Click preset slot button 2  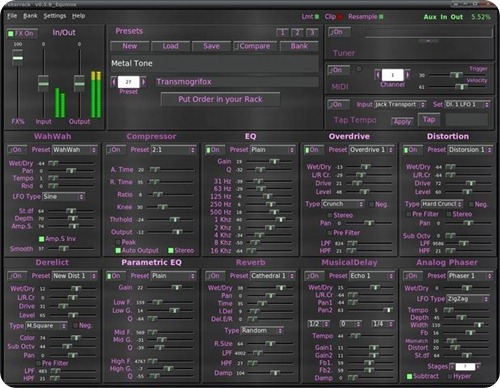tap(297, 33)
